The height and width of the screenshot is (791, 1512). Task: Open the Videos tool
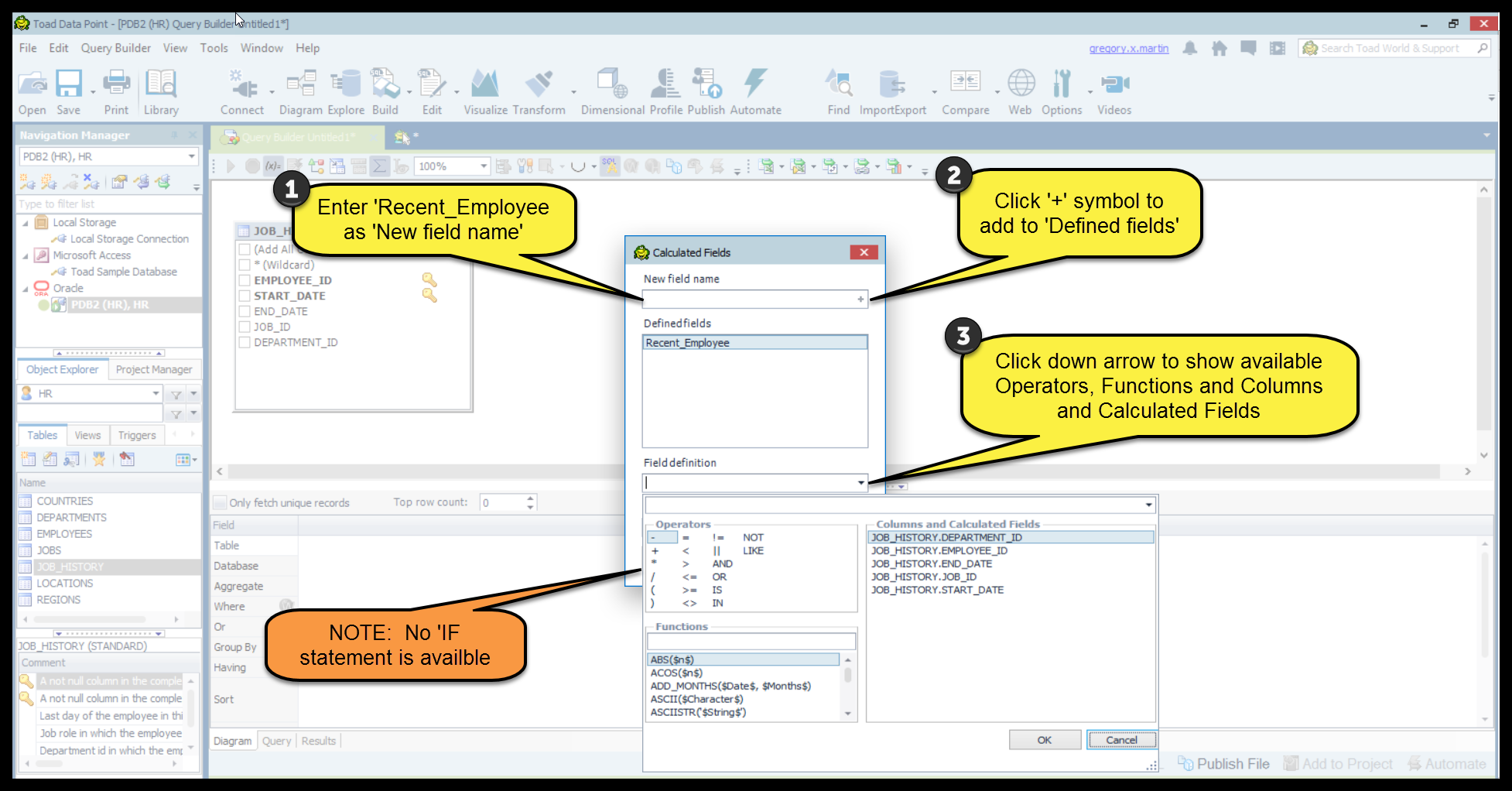point(1114,91)
